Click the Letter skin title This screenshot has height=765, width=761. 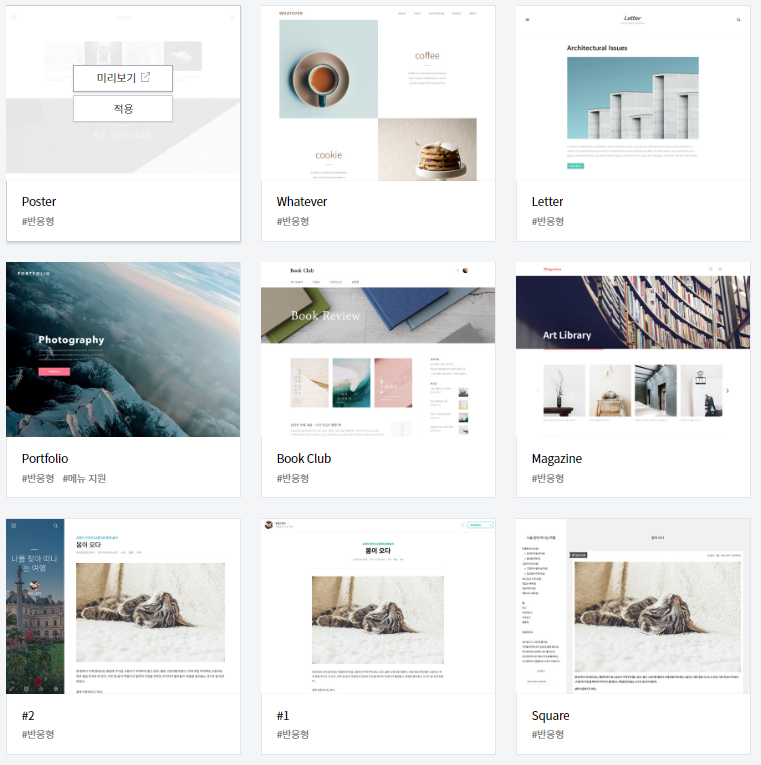pyautogui.click(x=547, y=201)
